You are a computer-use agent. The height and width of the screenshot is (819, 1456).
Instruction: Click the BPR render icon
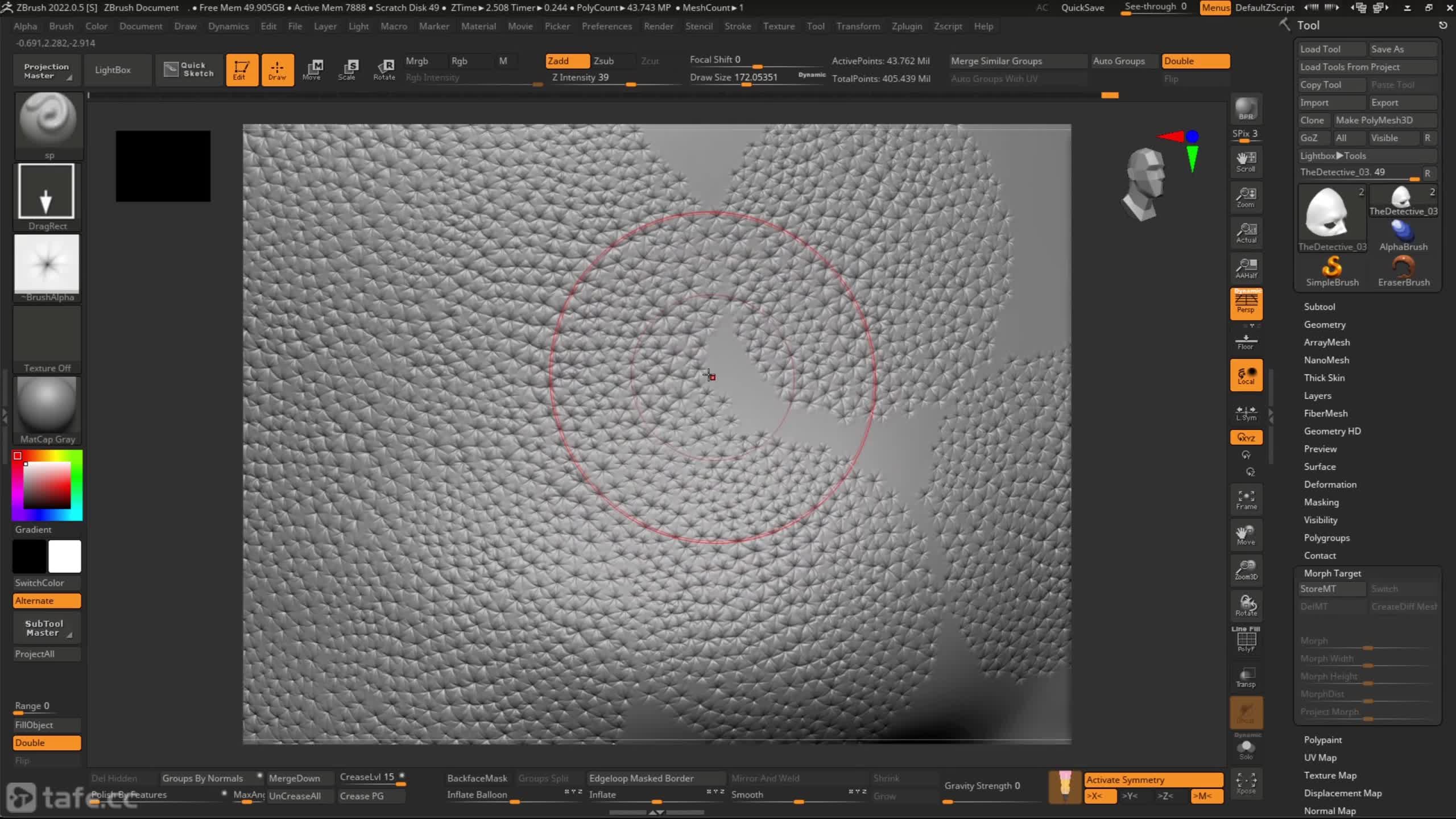[x=1246, y=109]
